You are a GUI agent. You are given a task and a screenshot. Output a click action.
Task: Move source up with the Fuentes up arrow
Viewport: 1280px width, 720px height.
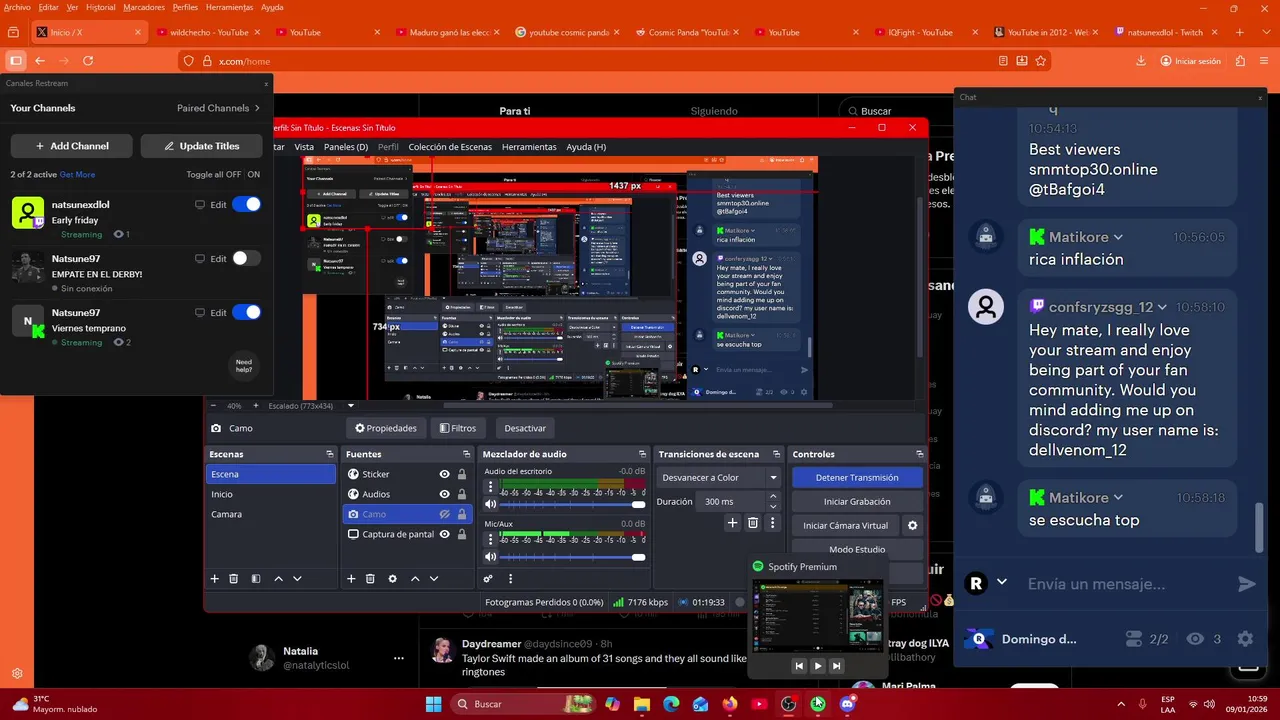click(x=415, y=578)
